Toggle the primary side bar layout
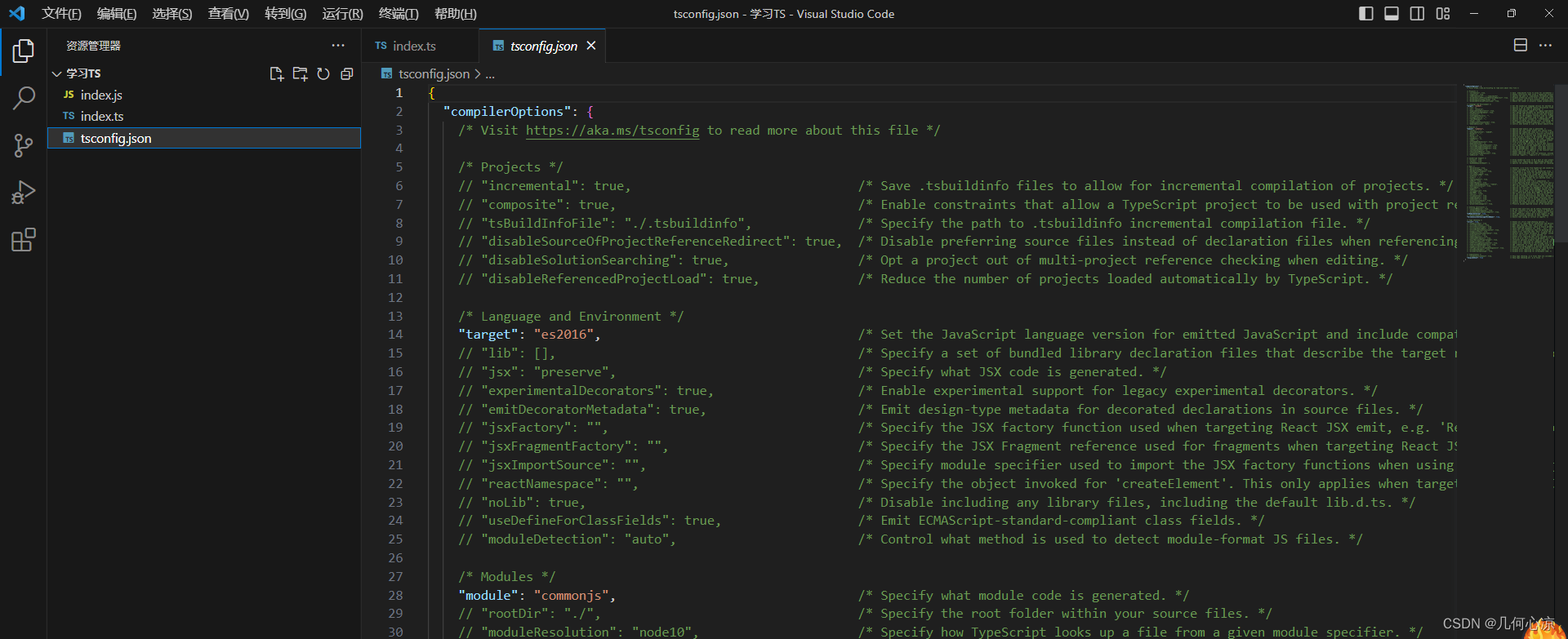 pyautogui.click(x=1365, y=14)
